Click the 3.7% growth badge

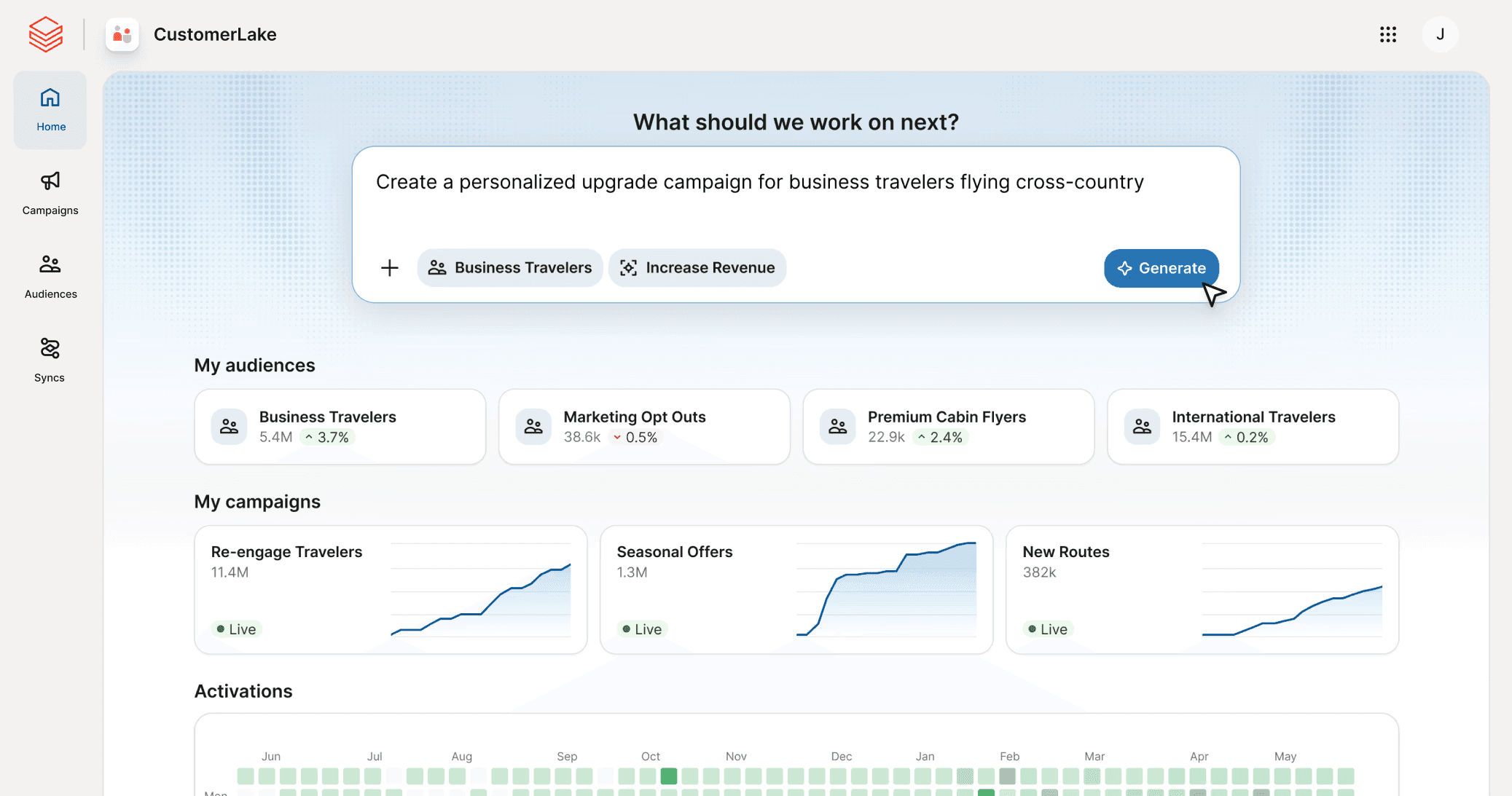tap(326, 437)
